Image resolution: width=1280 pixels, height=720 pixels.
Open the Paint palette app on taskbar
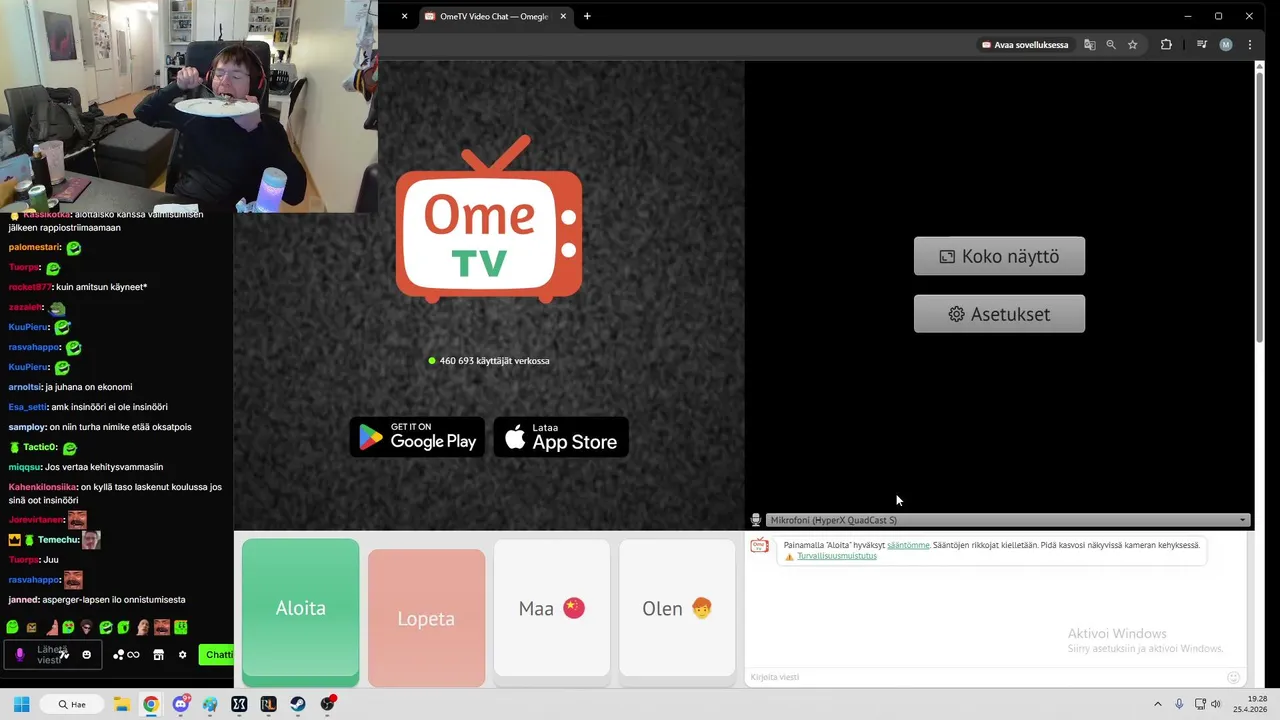tap(210, 704)
